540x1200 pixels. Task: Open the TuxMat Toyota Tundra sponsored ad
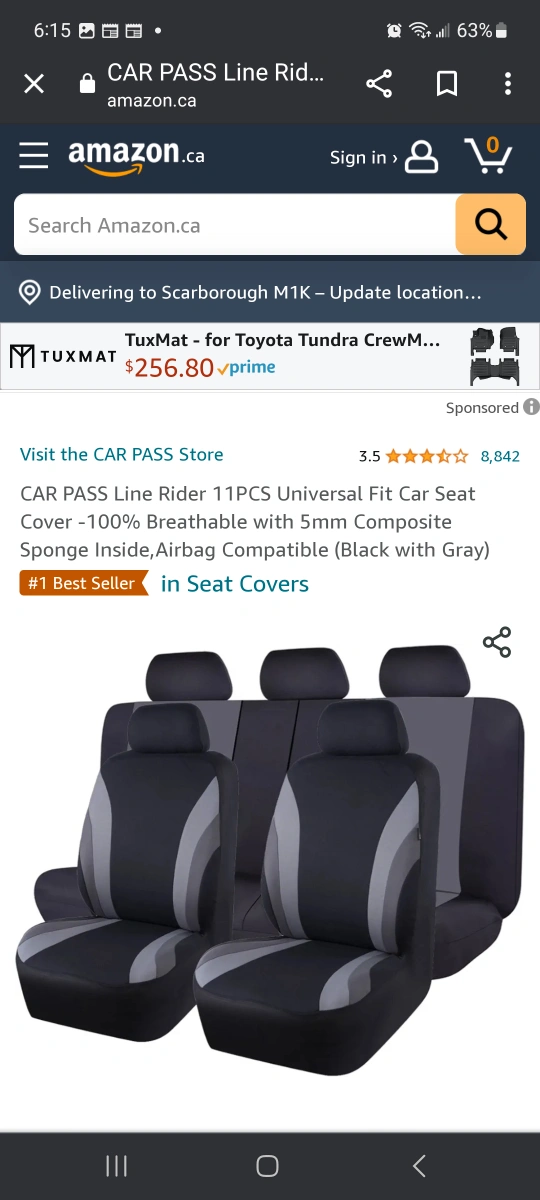(270, 356)
